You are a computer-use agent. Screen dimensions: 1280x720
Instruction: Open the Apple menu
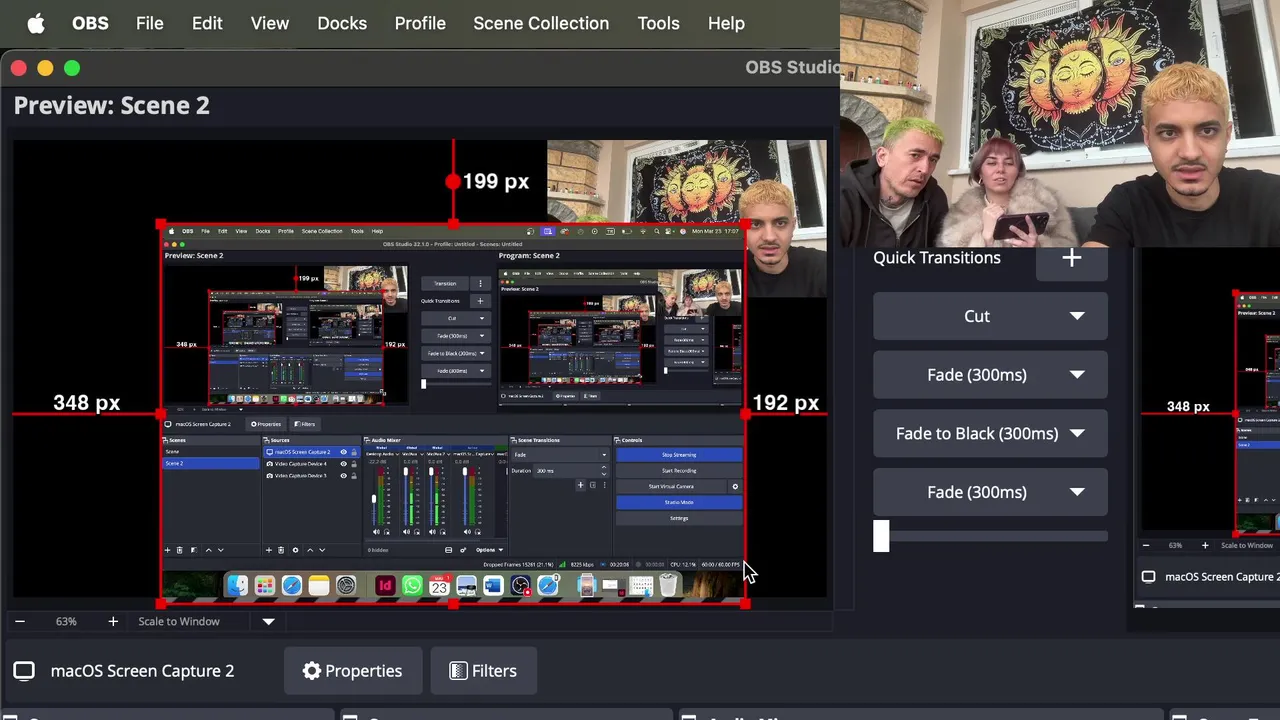pyautogui.click(x=36, y=23)
